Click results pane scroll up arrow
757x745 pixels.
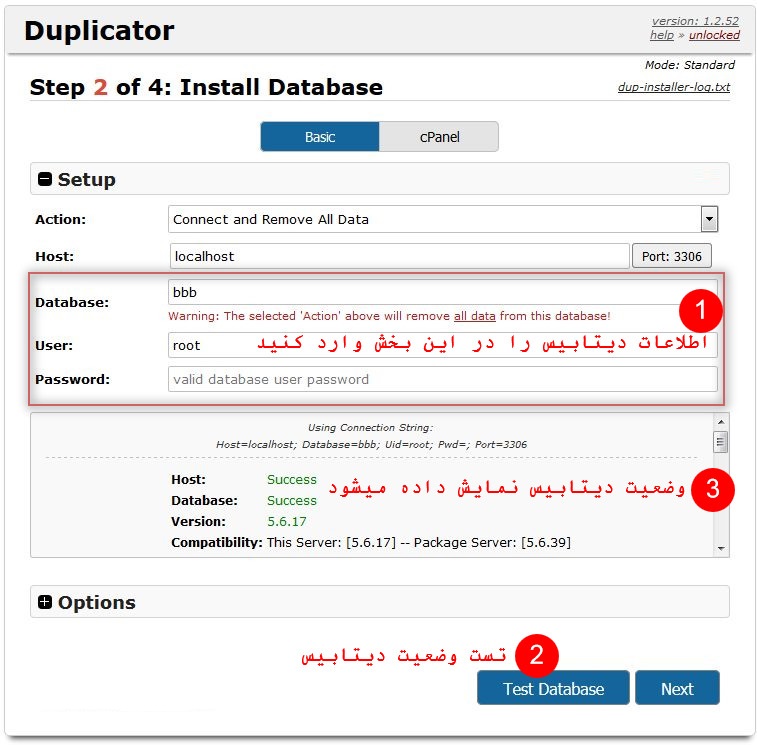tap(721, 422)
